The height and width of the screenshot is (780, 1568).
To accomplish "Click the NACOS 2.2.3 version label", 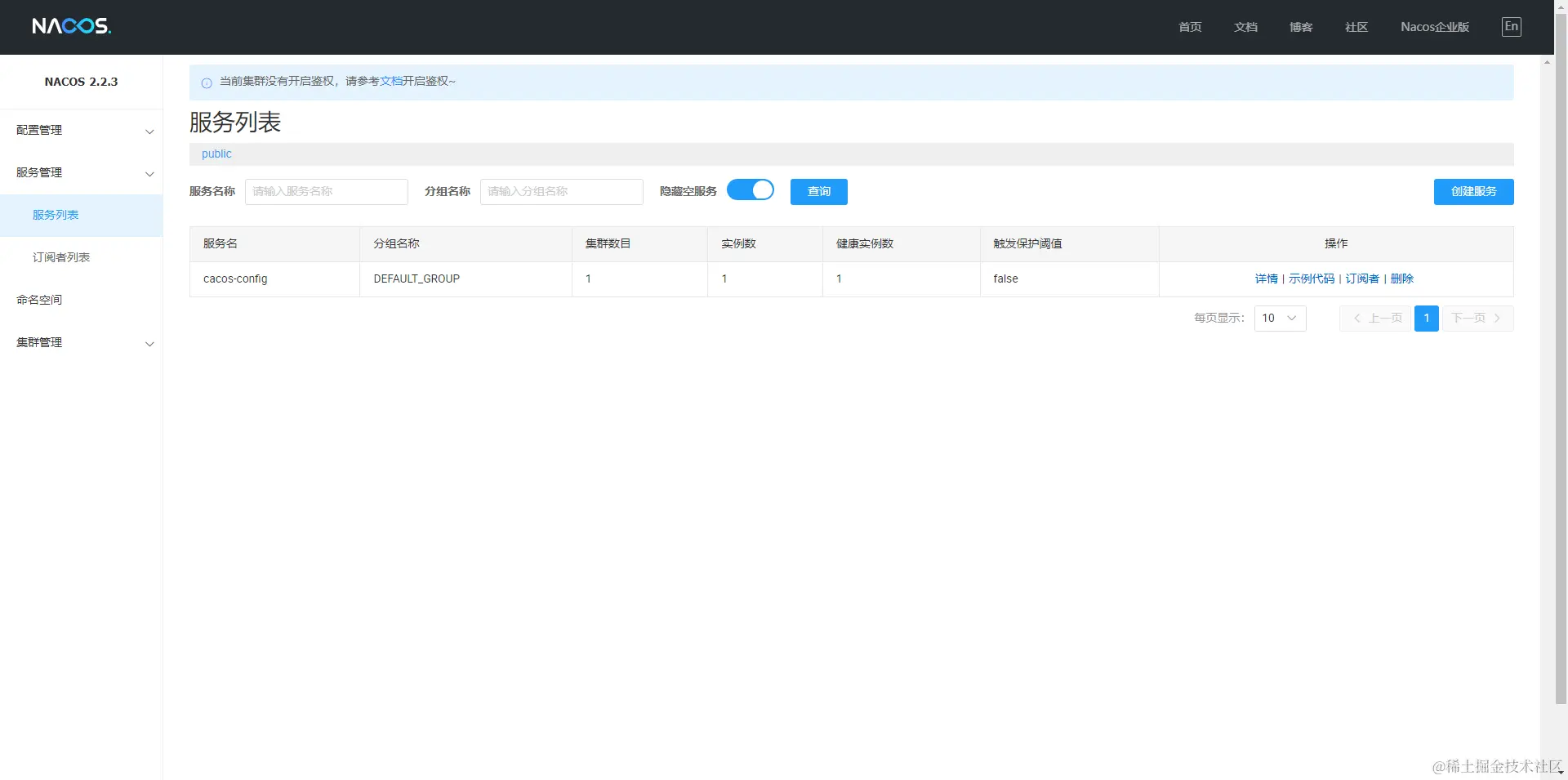I will (81, 82).
